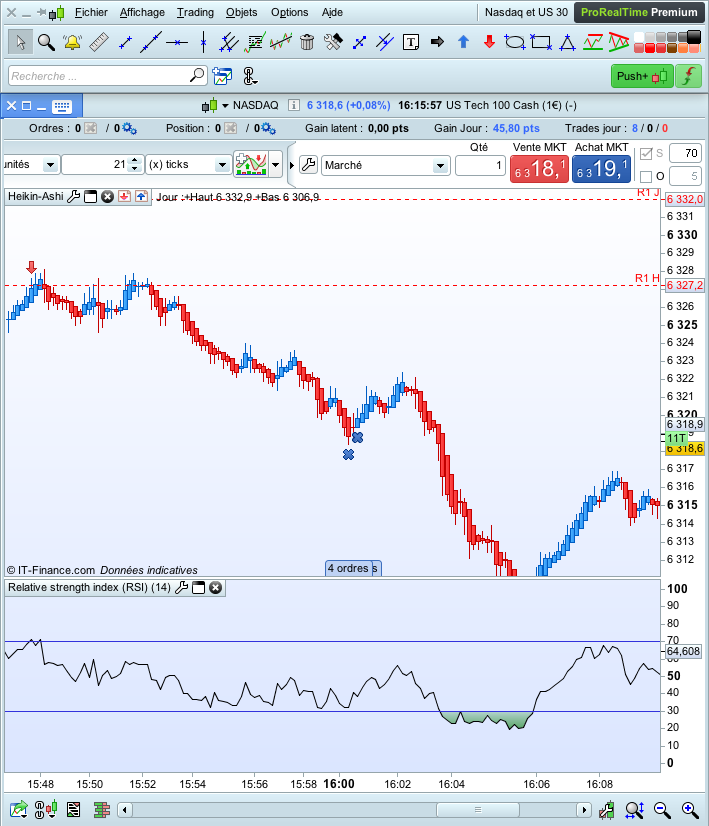This screenshot has width=709, height=826.
Task: Buy at market with Achat MKT button
Action: [602, 169]
